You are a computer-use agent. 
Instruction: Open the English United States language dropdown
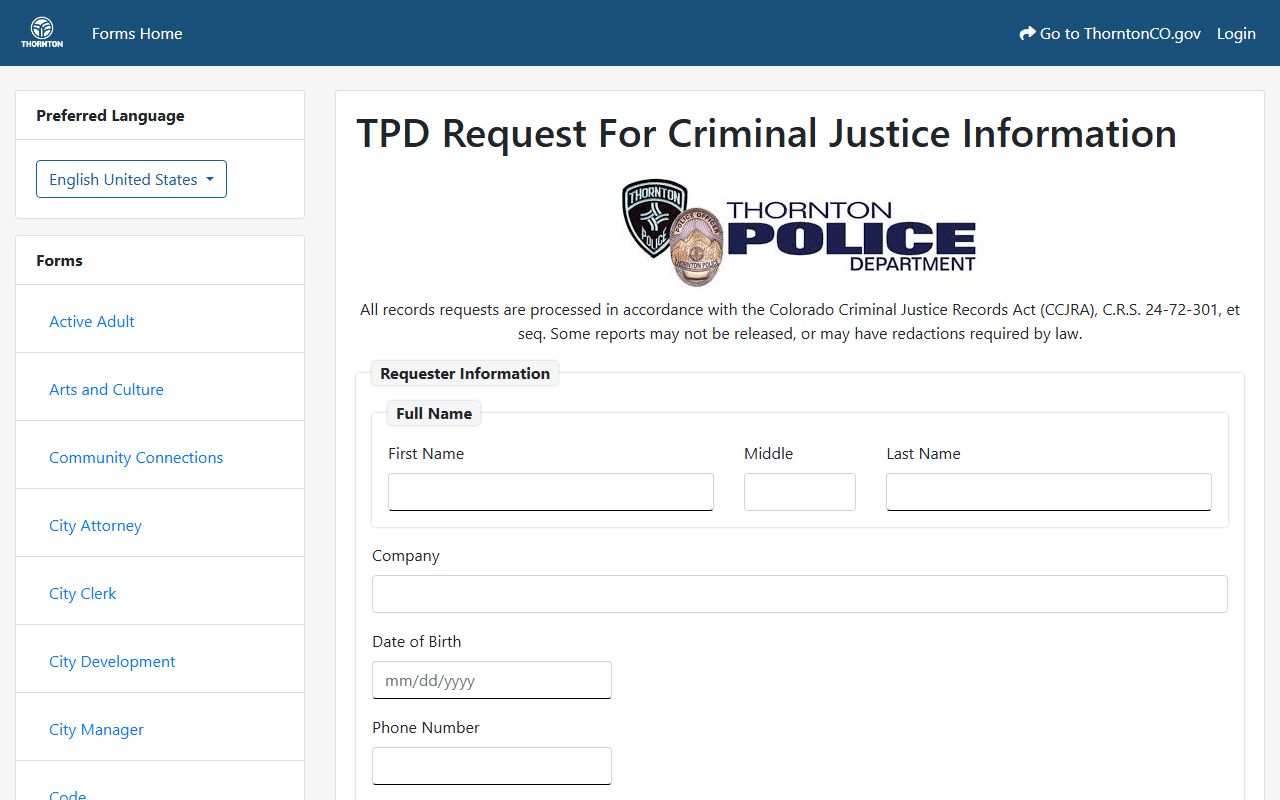pos(131,179)
